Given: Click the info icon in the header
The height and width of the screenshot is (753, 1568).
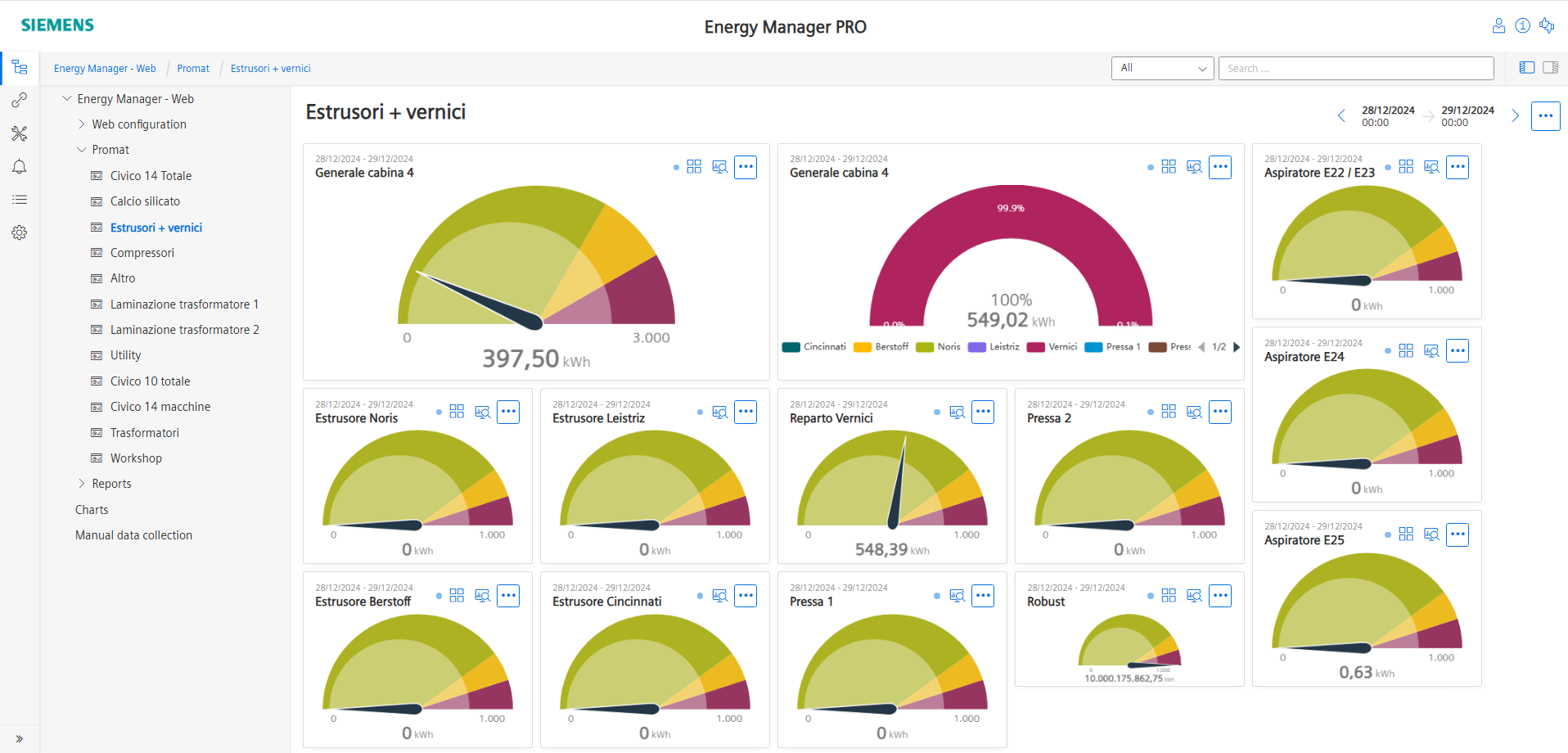Looking at the screenshot, I should coord(1523,25).
